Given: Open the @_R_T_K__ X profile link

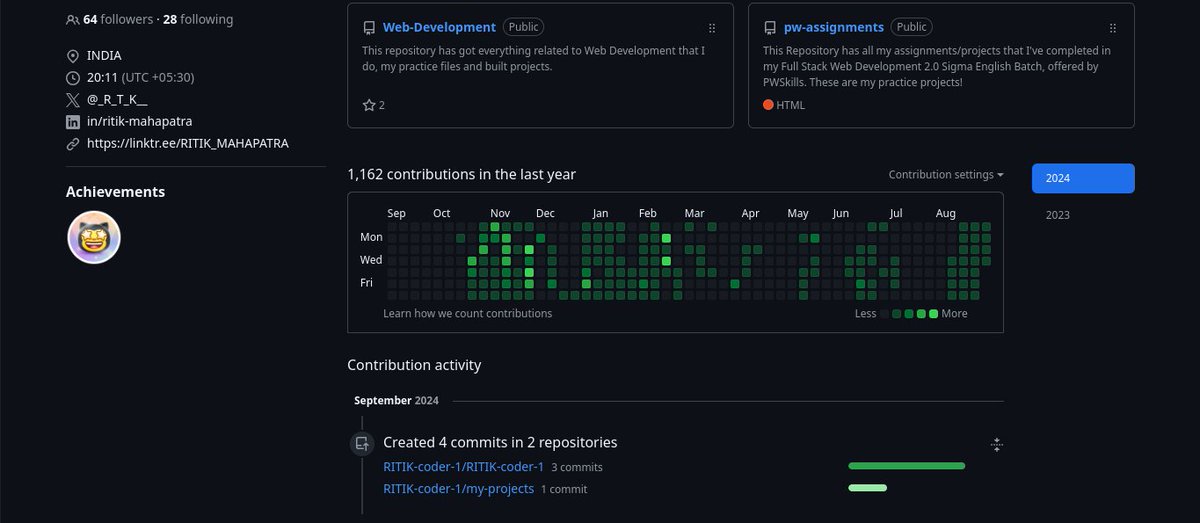Looking at the screenshot, I should (118, 100).
